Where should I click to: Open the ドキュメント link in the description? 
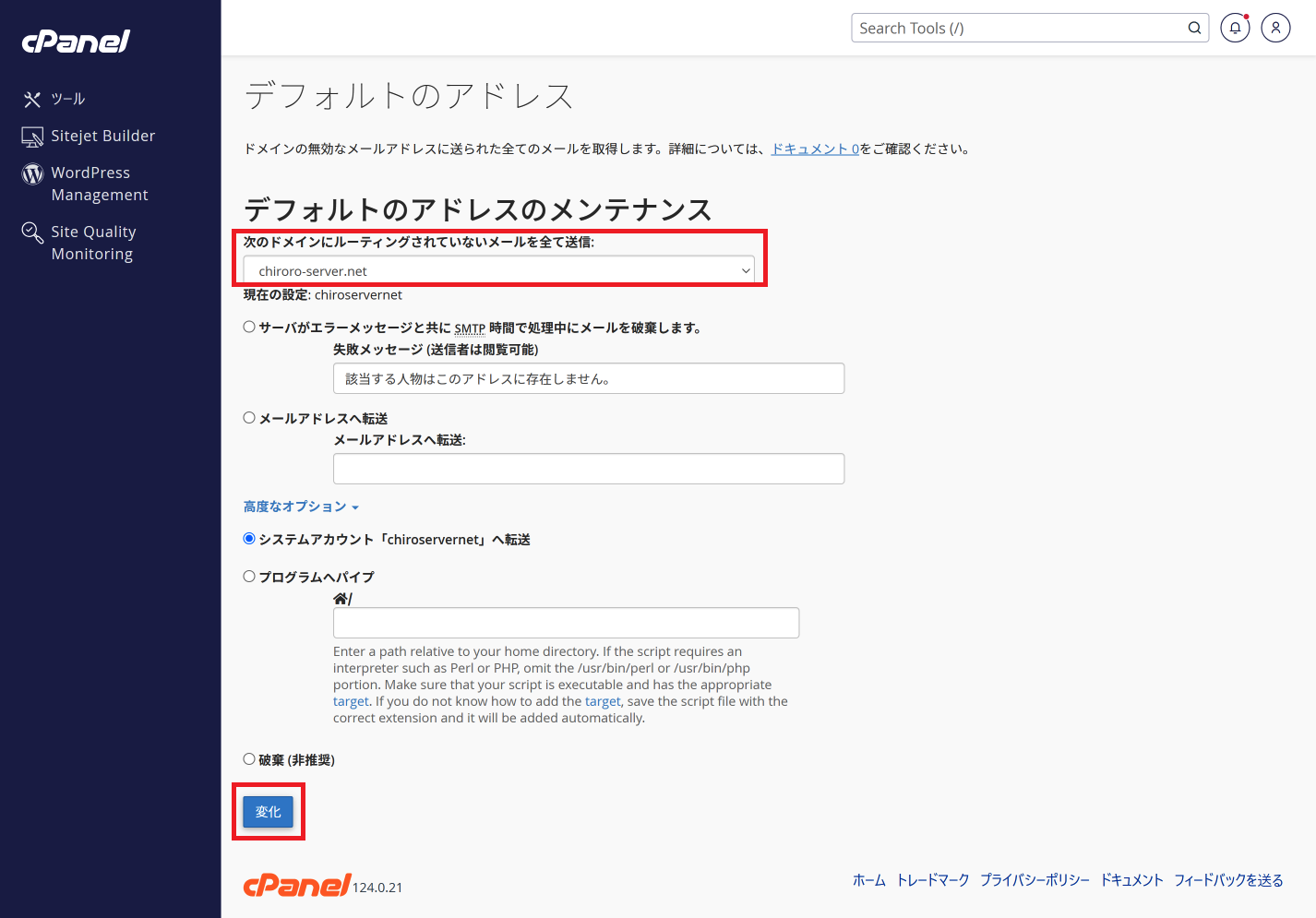pos(814,149)
